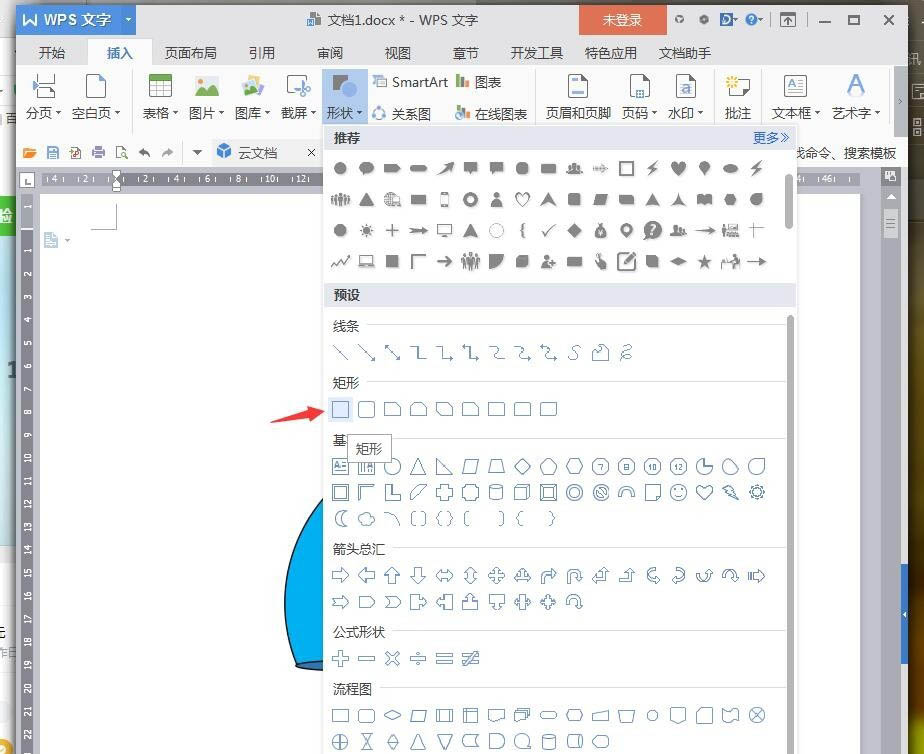Select the right arrow in 箭头总汇
The height and width of the screenshot is (754, 924).
click(341, 575)
